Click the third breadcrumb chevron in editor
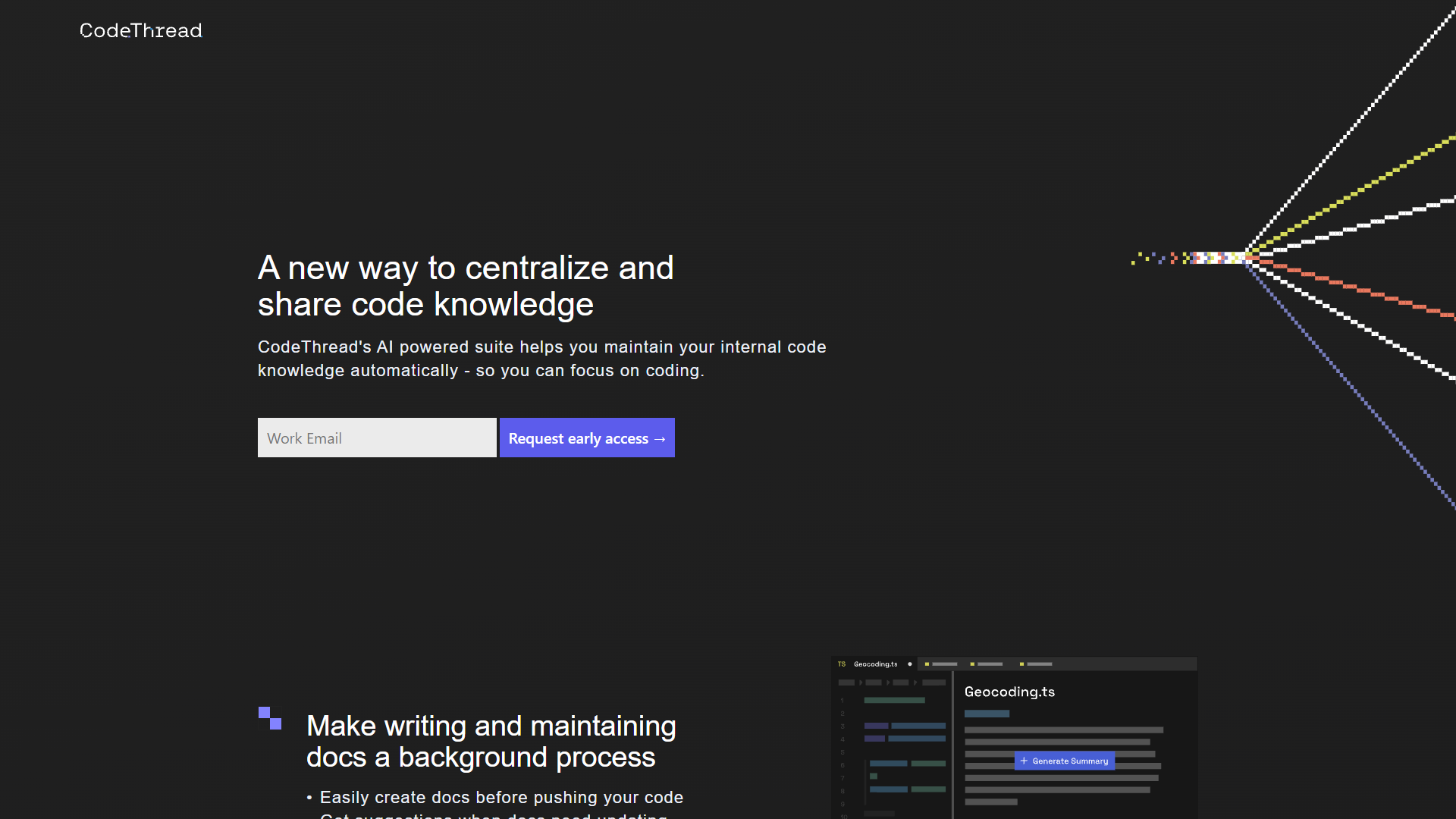Image resolution: width=1456 pixels, height=819 pixels. coord(915,682)
